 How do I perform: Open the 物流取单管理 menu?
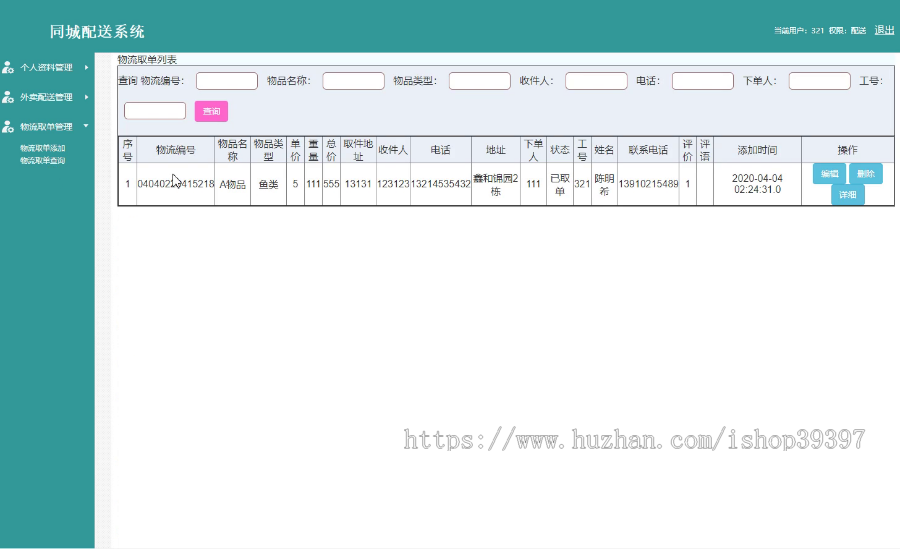(46, 127)
